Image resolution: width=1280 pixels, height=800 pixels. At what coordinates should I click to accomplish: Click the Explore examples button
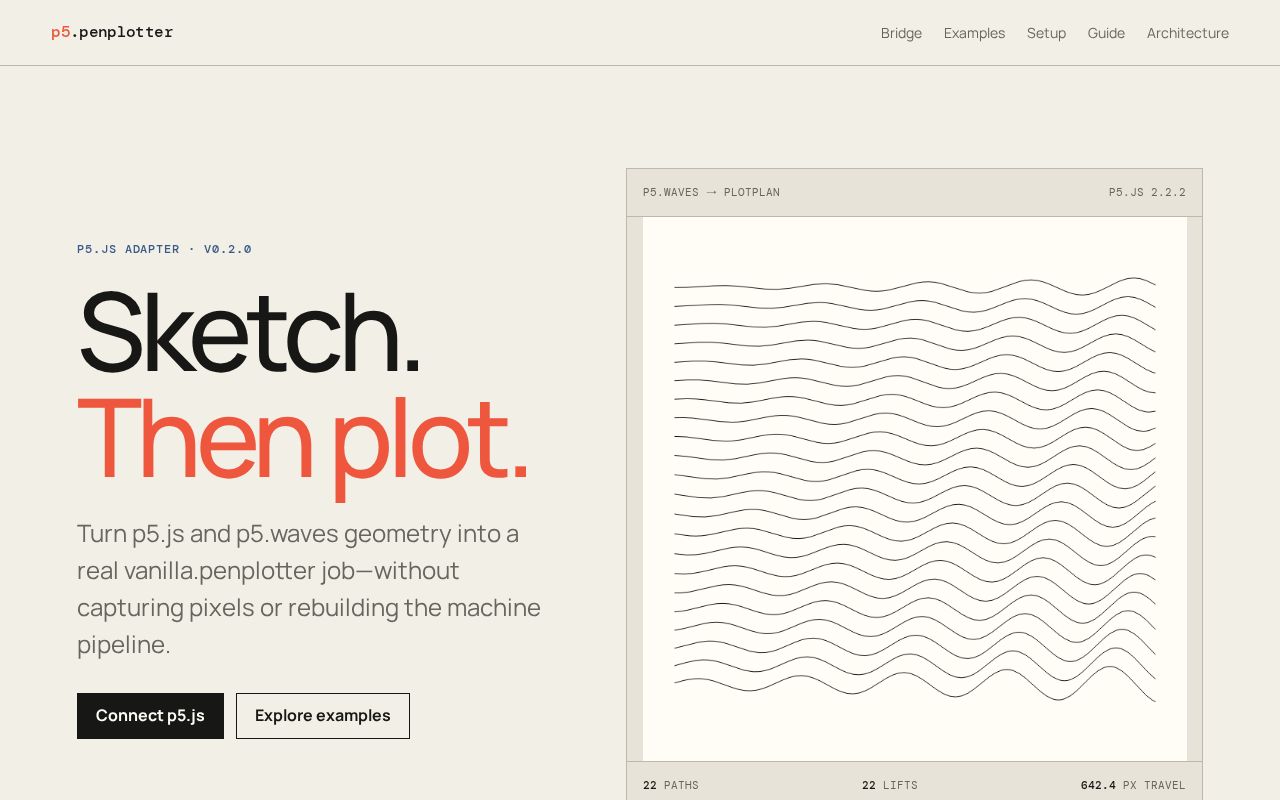(x=323, y=716)
